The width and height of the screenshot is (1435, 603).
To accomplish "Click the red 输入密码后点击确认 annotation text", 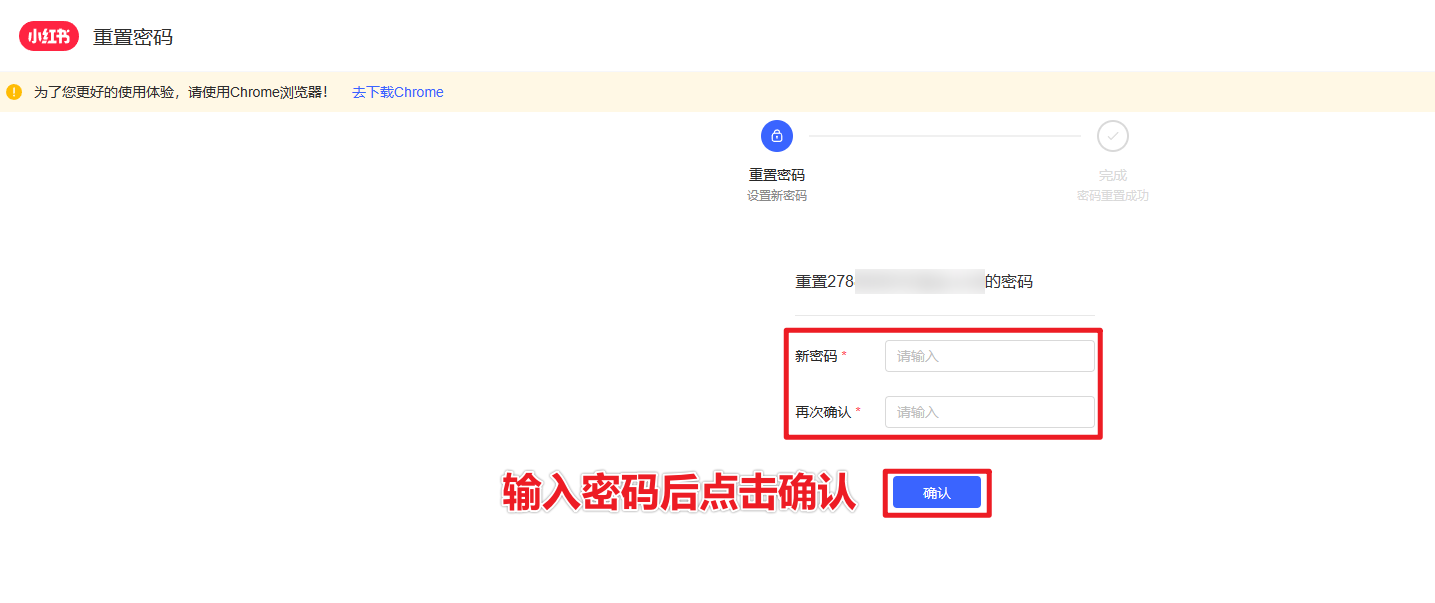I will 679,493.
